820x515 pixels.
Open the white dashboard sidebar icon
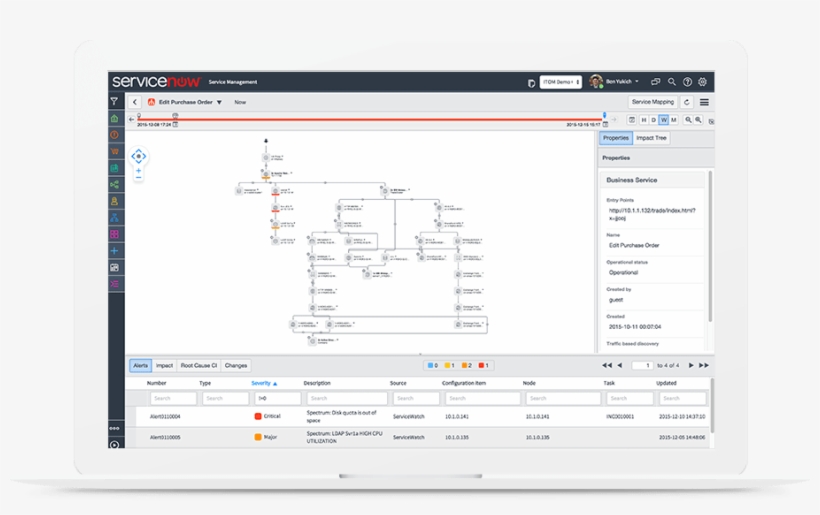click(114, 268)
